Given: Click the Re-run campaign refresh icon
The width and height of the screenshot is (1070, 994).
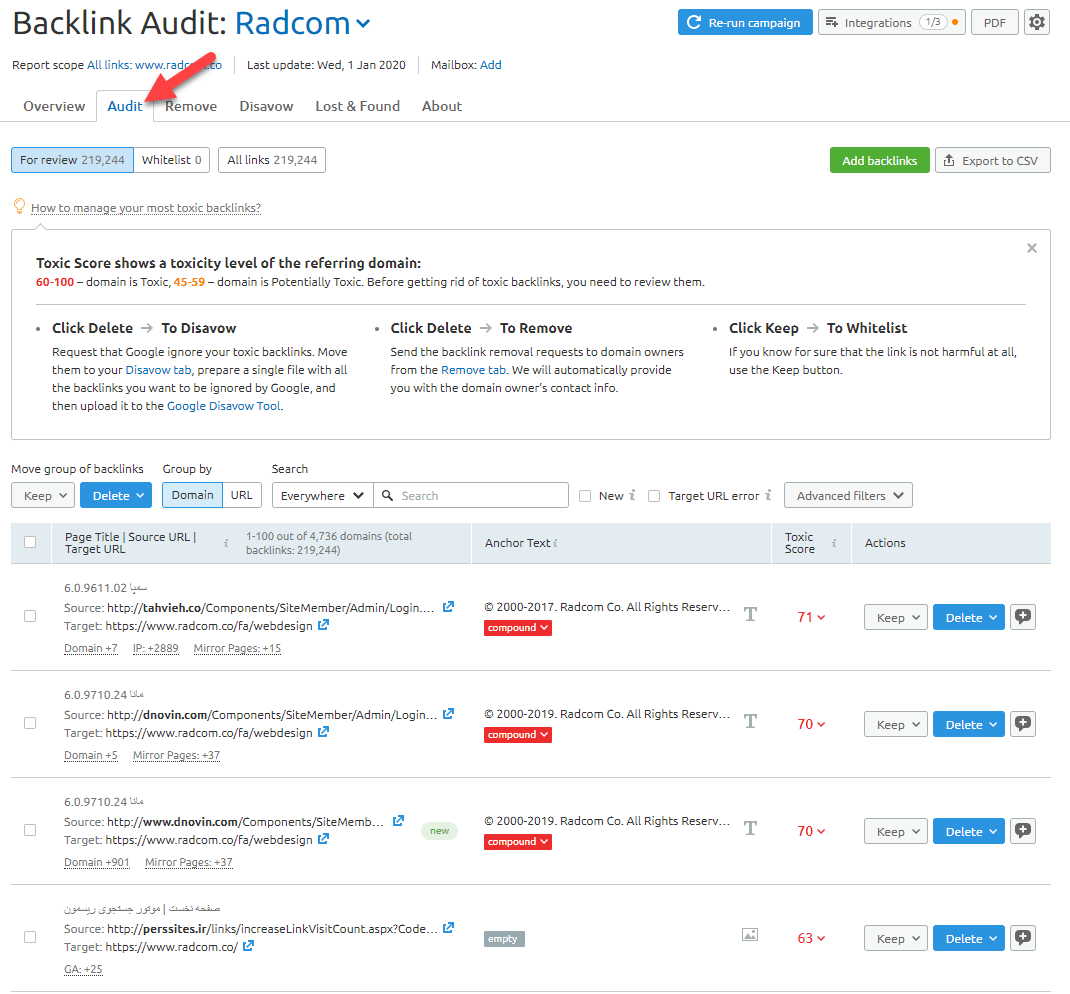Looking at the screenshot, I should coord(696,21).
